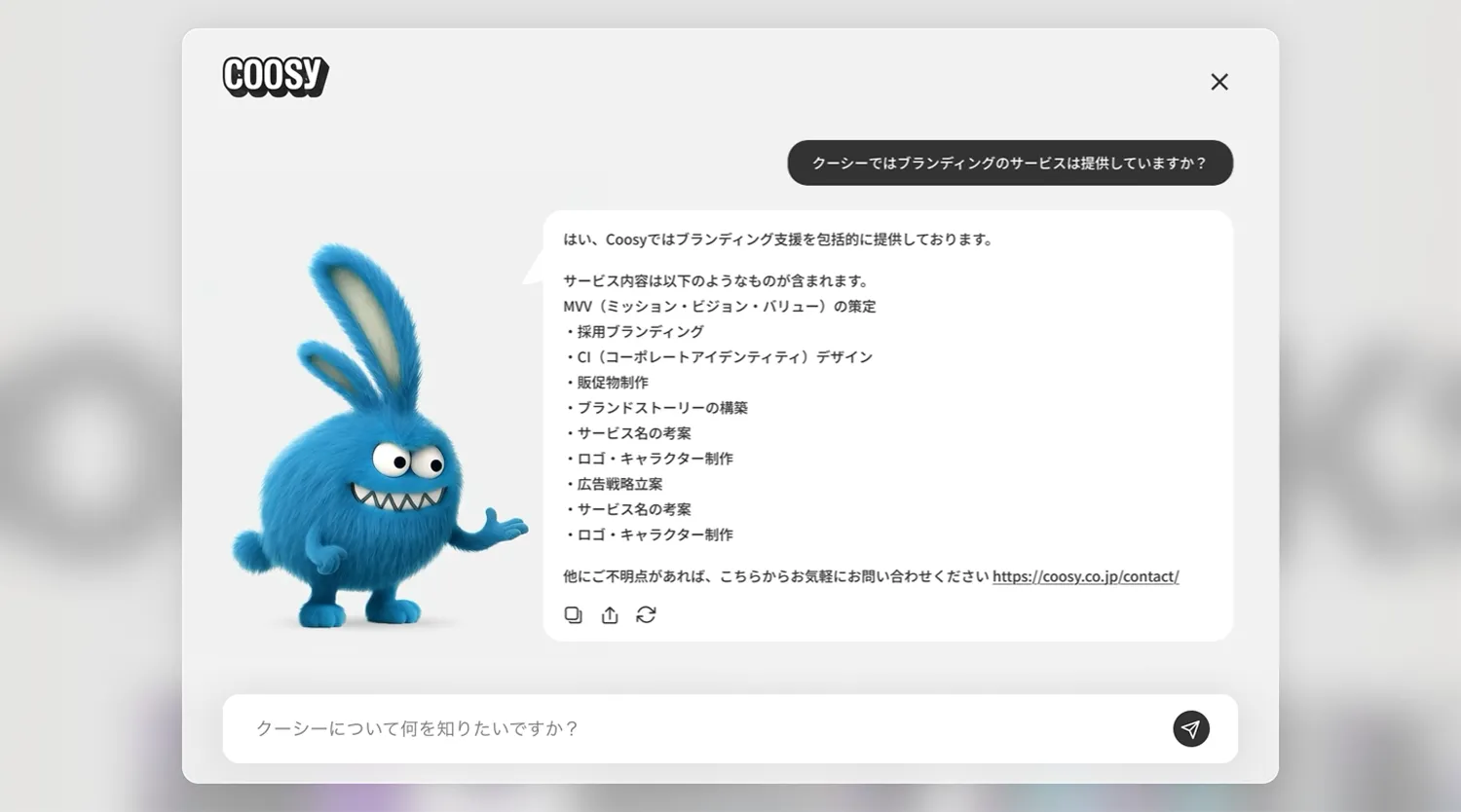Click the CI（コーポレートアイデンティティ）デザイン item

click(719, 357)
